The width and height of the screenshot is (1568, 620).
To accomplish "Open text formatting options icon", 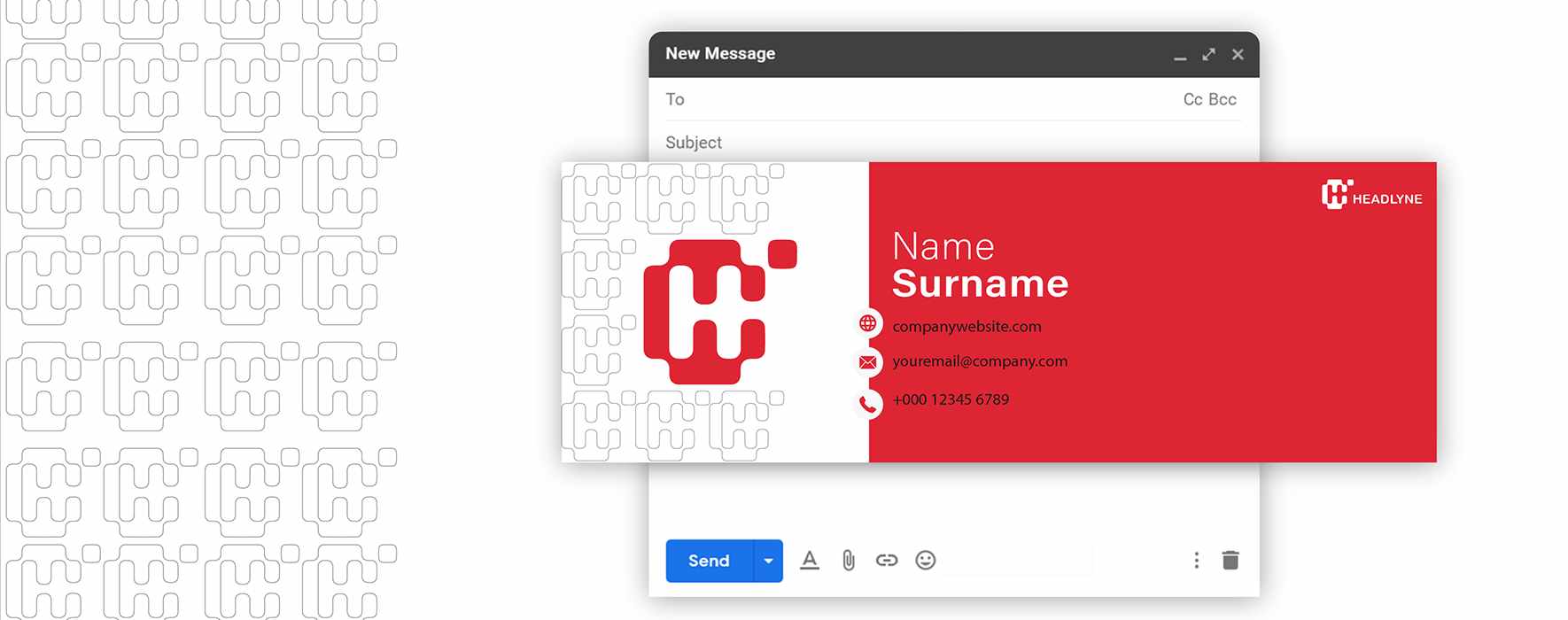I will (809, 561).
